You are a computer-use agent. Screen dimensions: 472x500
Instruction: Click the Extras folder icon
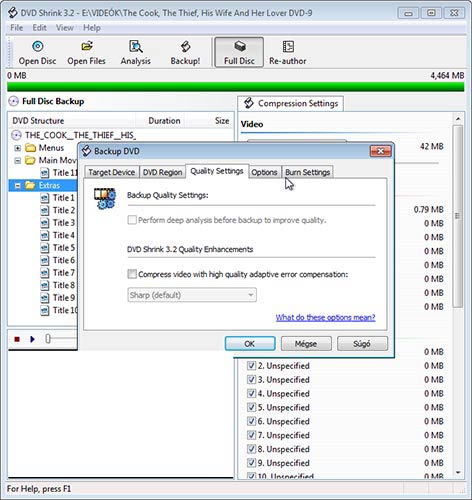tap(31, 185)
